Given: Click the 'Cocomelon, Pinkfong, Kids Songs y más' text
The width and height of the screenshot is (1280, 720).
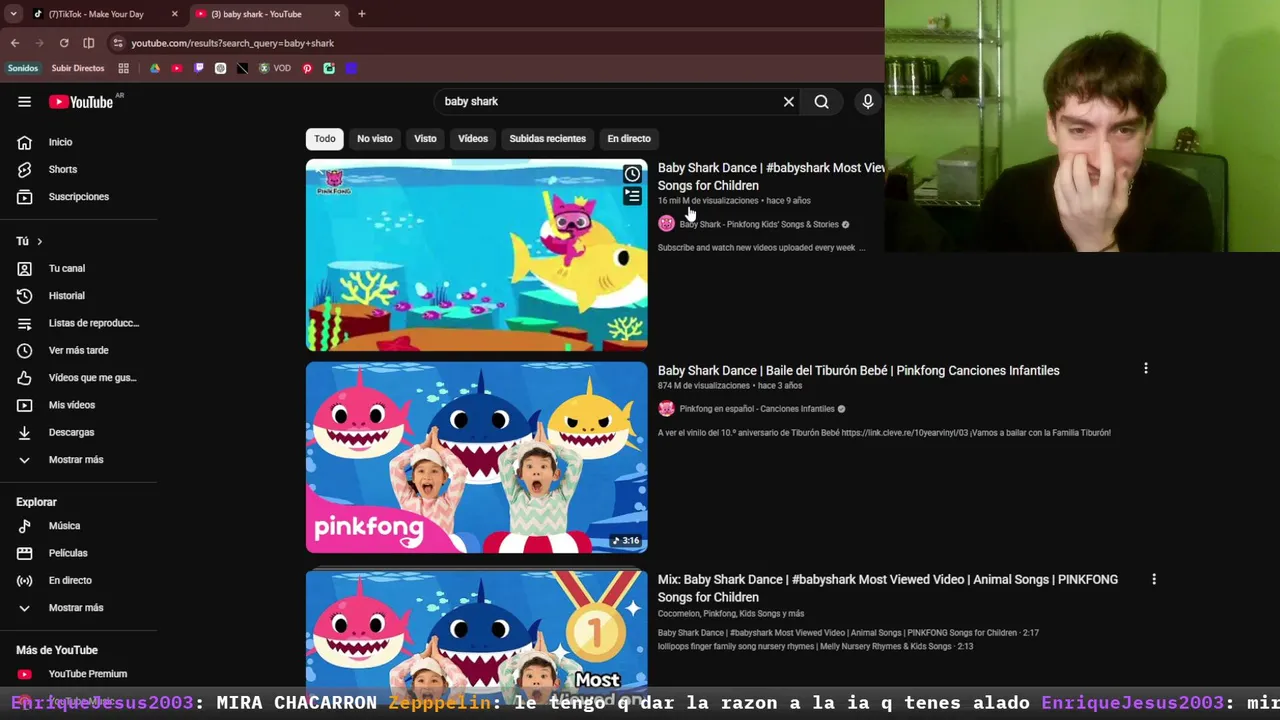Looking at the screenshot, I should point(731,613).
